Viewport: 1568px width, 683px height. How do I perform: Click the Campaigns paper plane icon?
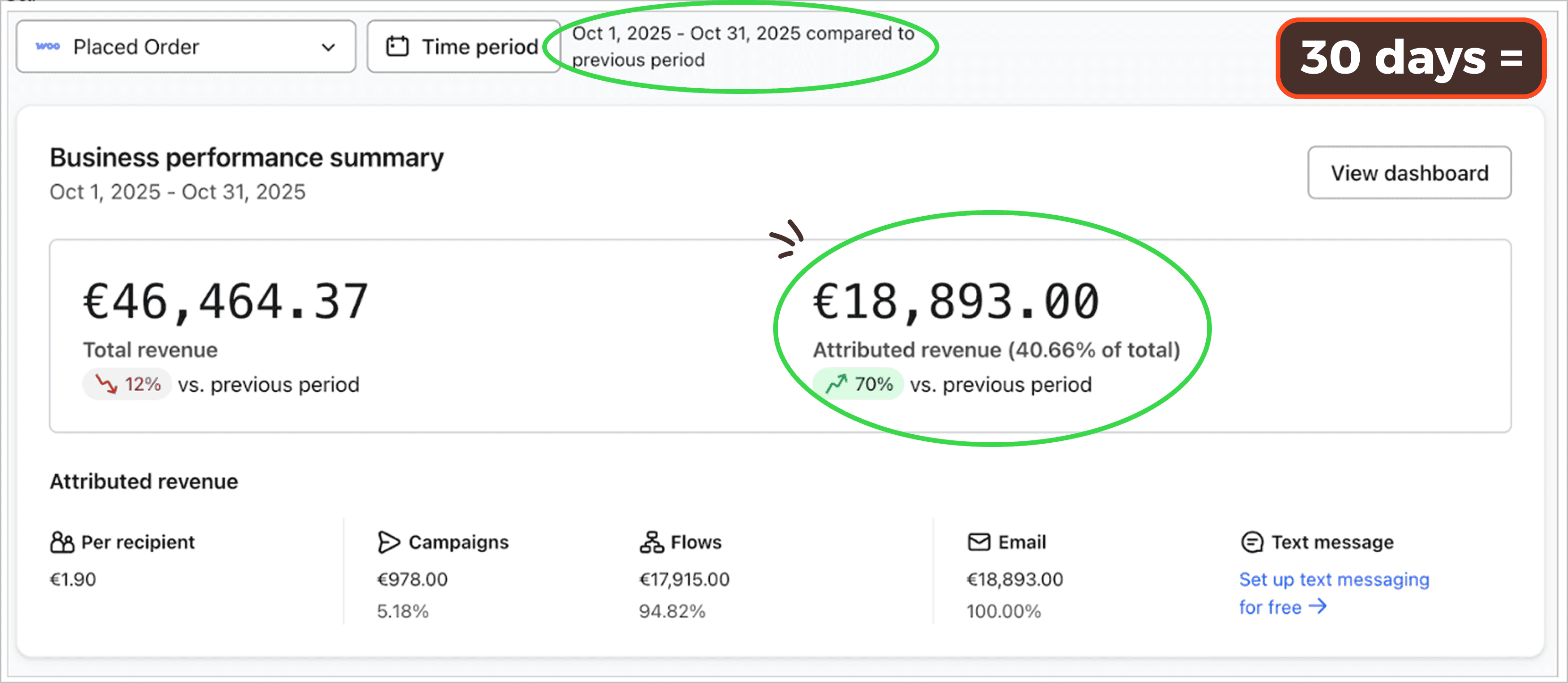[388, 541]
